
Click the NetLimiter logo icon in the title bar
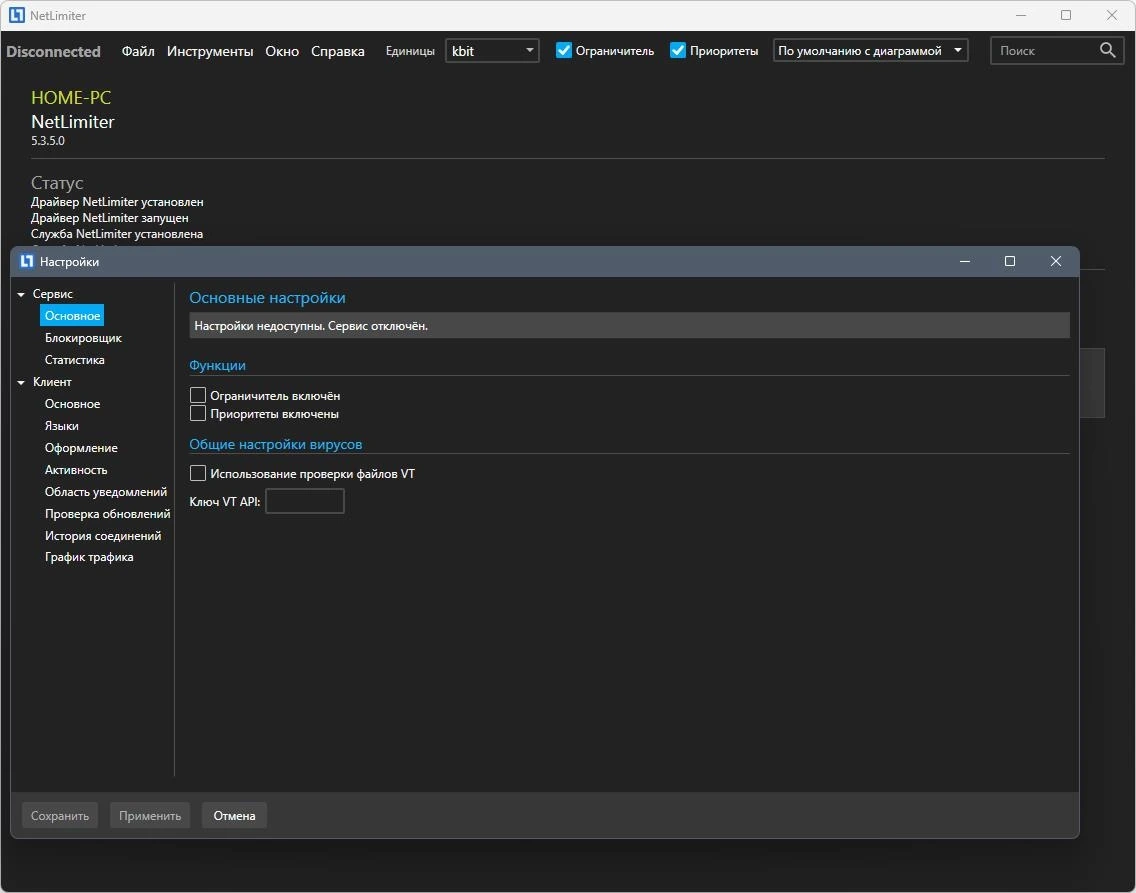[16, 15]
